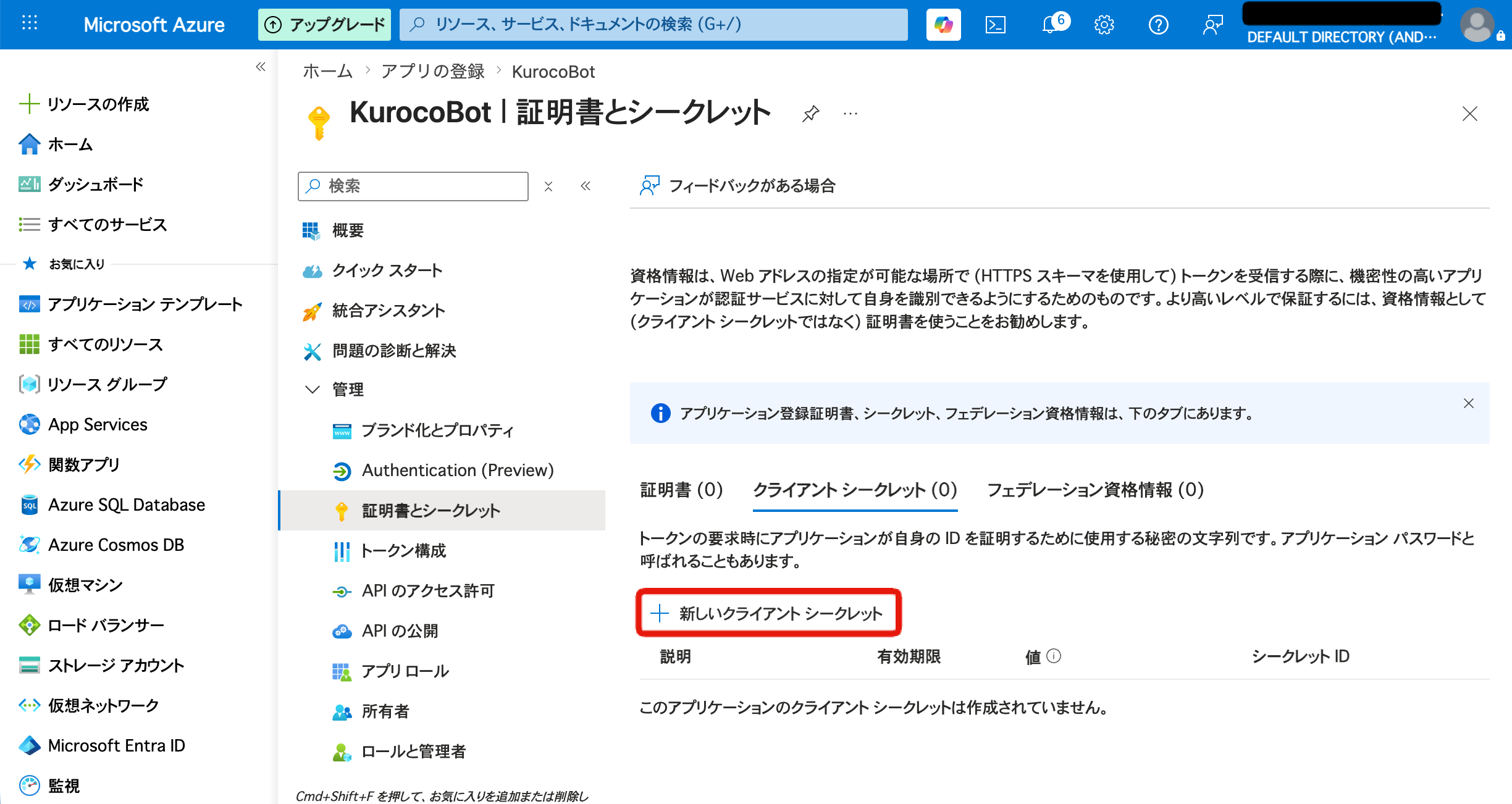Navigate to アプリの登録 breadcrumb
This screenshot has height=804, width=1512.
433,72
